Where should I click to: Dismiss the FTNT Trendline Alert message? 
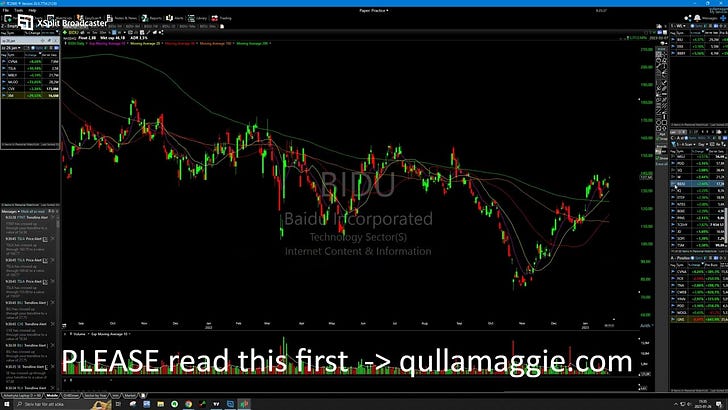tap(52, 217)
